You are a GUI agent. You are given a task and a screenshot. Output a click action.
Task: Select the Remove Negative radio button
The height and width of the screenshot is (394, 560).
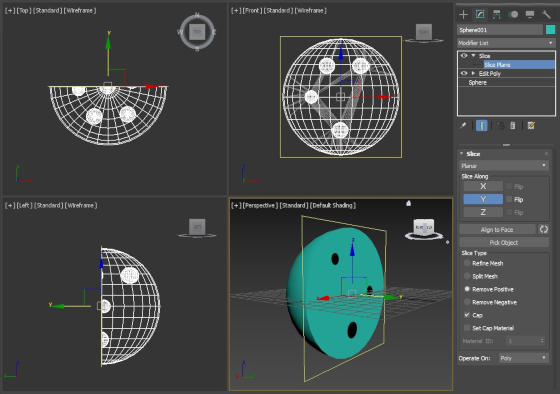tap(467, 302)
